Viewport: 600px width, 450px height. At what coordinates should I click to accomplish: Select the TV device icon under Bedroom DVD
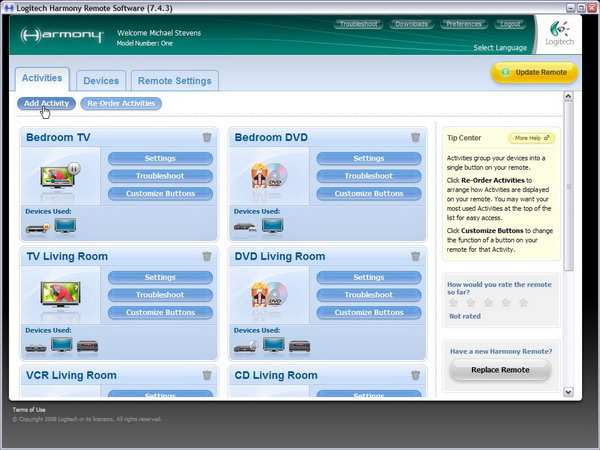coord(273,226)
